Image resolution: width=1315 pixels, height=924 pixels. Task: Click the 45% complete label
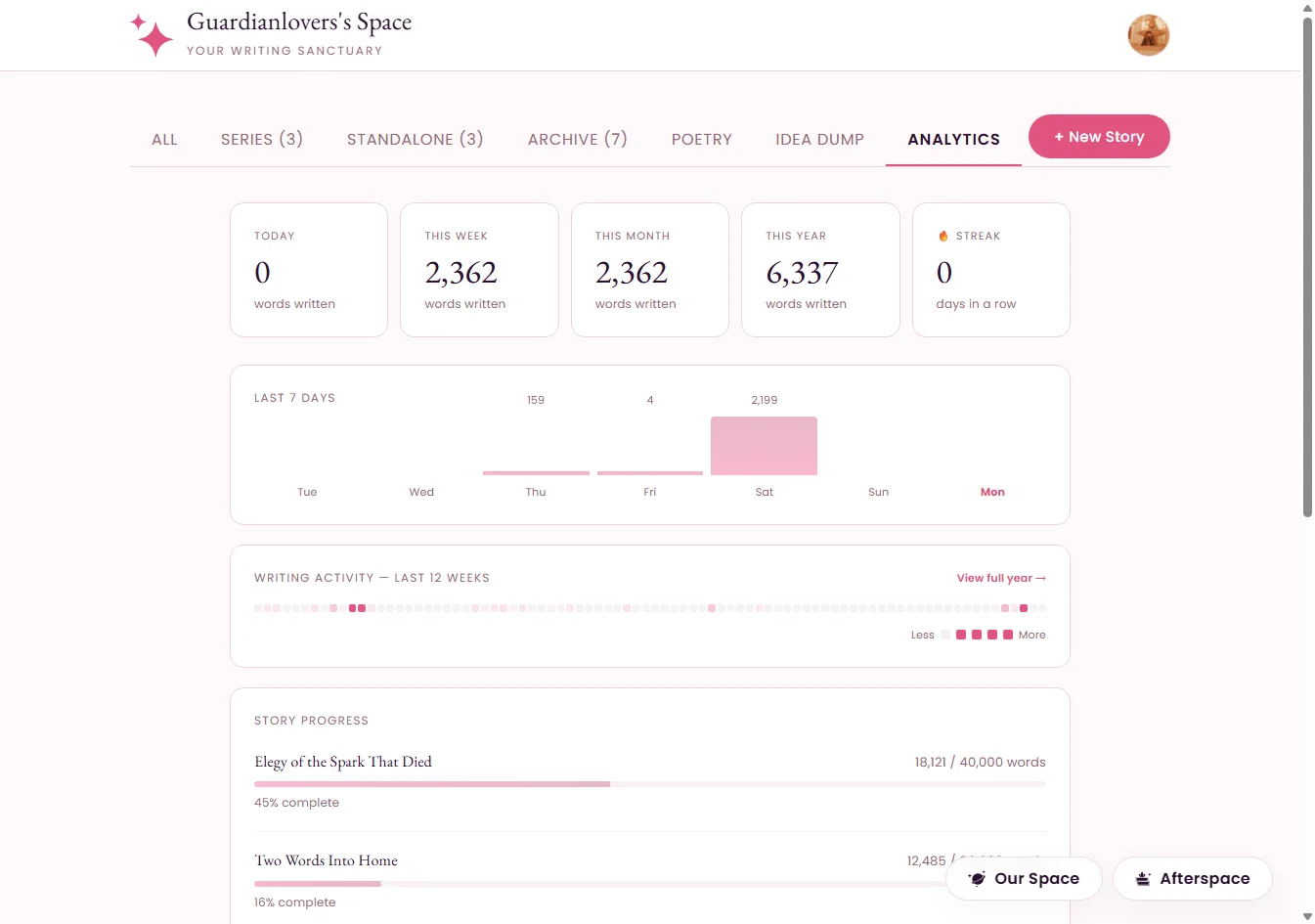pyautogui.click(x=296, y=803)
